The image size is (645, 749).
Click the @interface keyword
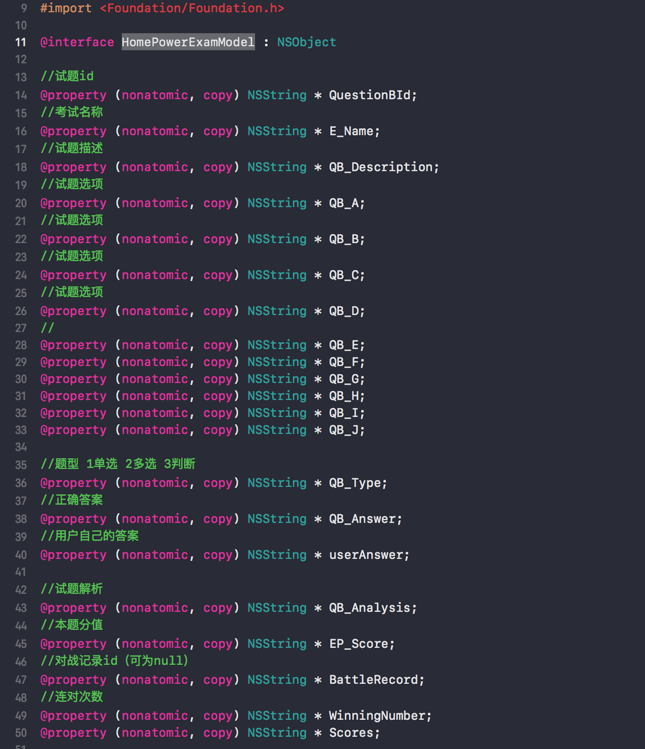pyautogui.click(x=77, y=42)
